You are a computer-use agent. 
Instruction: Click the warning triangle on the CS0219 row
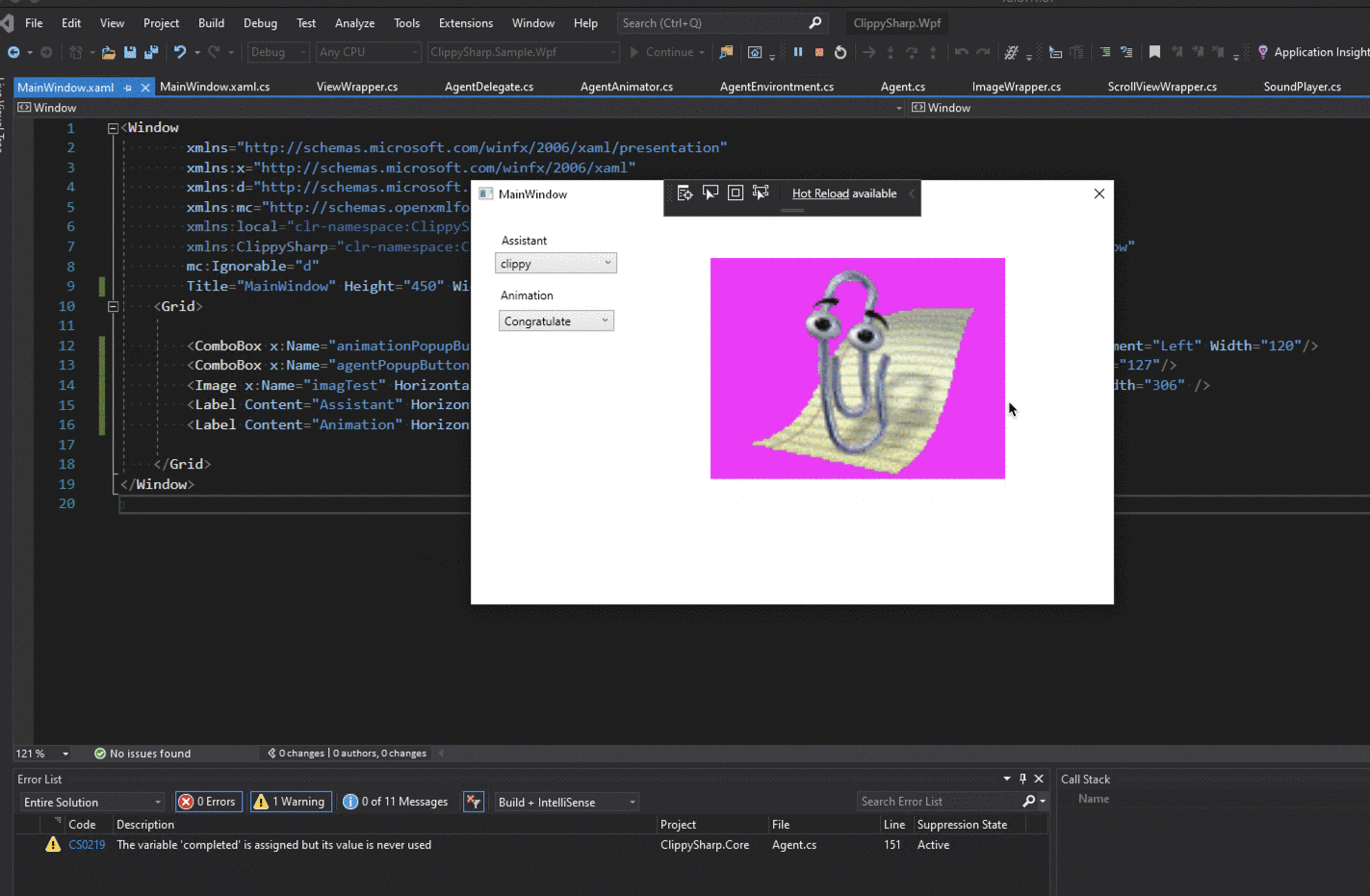(51, 844)
